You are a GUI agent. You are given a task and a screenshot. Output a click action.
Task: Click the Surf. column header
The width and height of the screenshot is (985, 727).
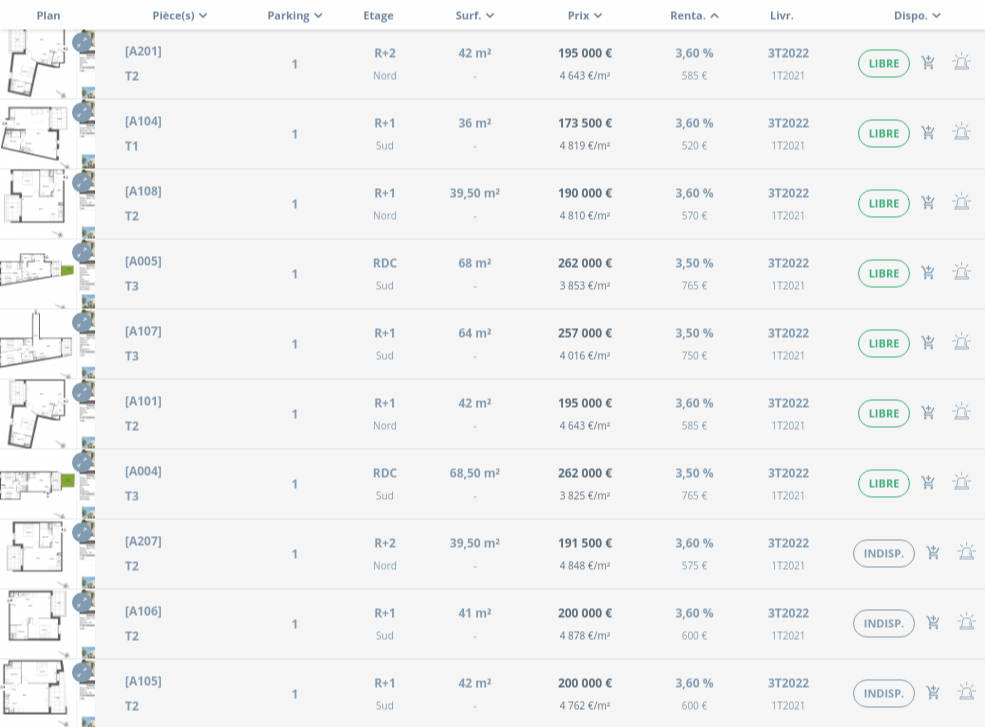point(475,15)
